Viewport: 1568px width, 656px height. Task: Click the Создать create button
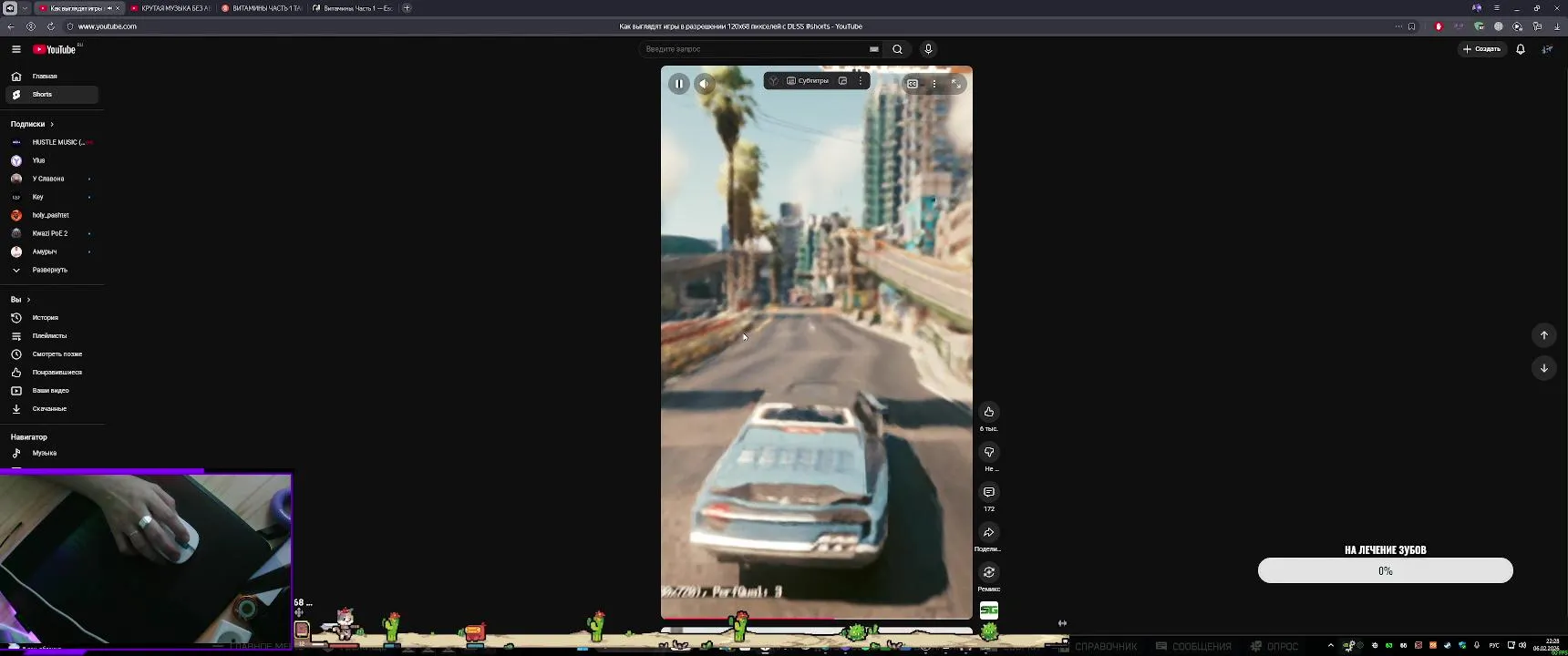pyautogui.click(x=1481, y=49)
